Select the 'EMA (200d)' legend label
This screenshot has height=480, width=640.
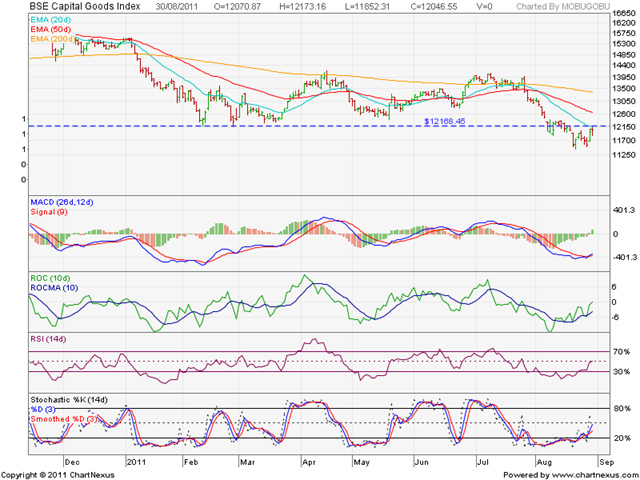point(52,39)
